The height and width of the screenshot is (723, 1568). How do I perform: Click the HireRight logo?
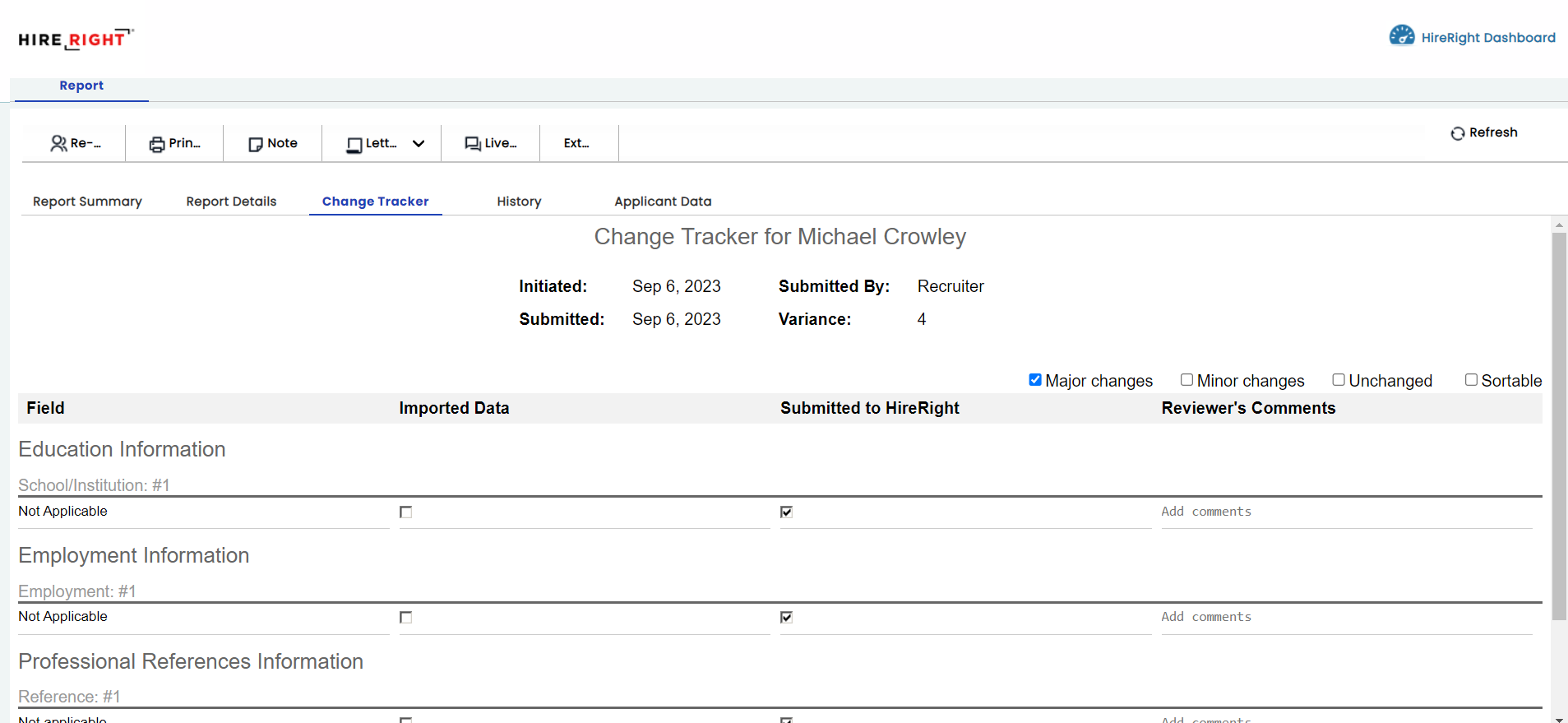tap(76, 39)
